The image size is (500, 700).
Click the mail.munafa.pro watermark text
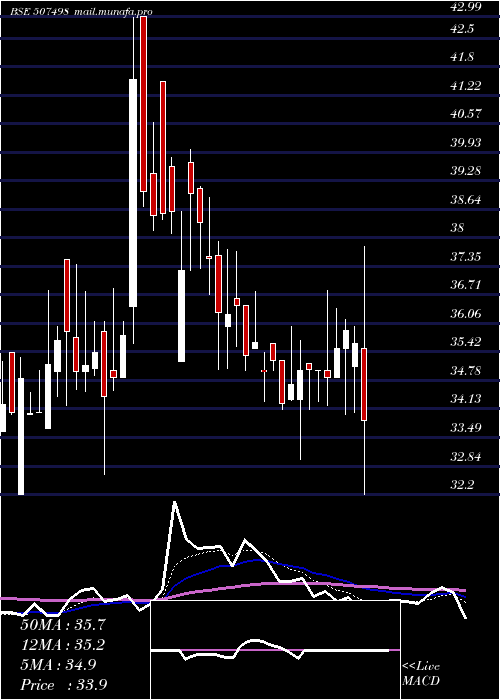click(113, 12)
